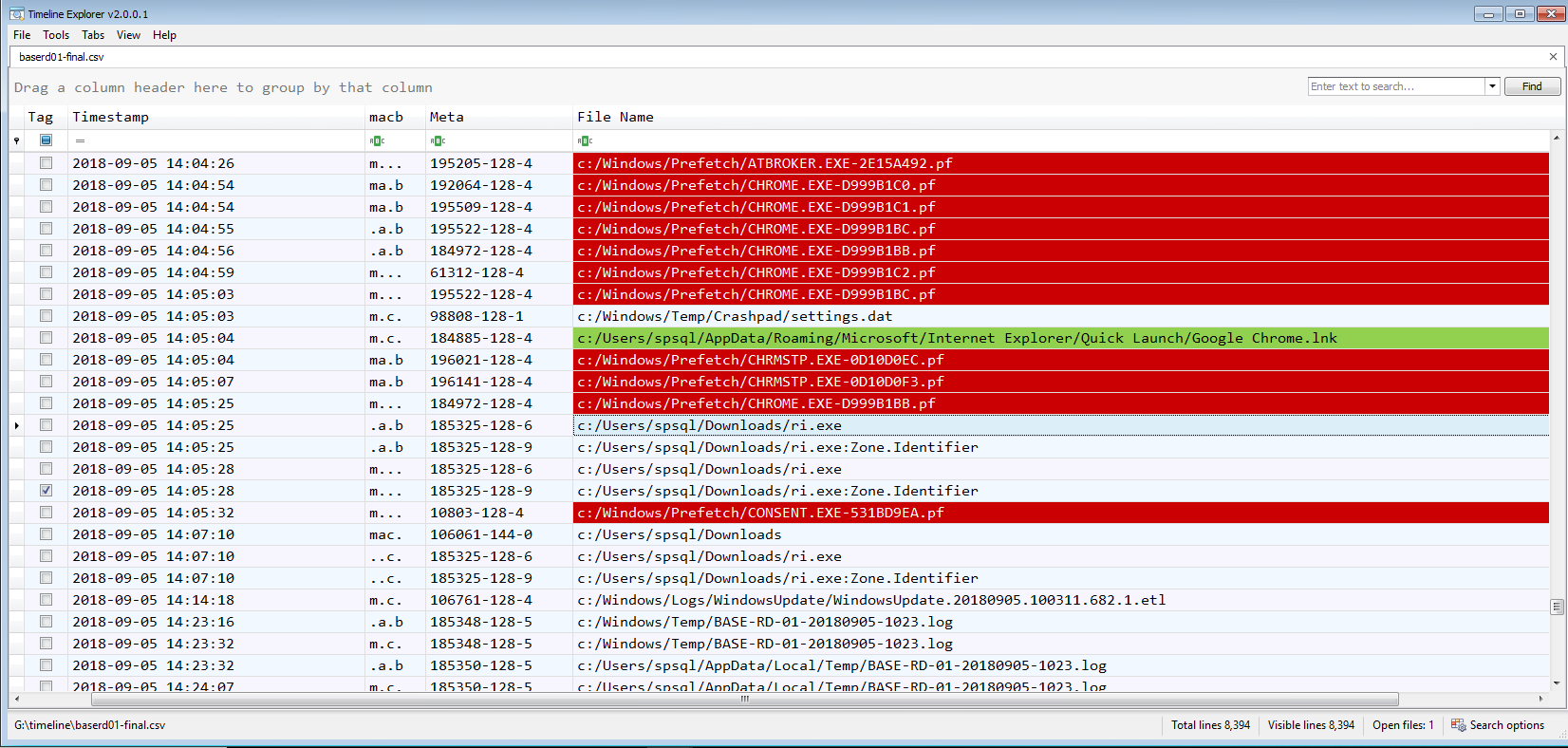Click the Search options icon in status bar
Screen dimensions: 1568x748
point(1458,725)
